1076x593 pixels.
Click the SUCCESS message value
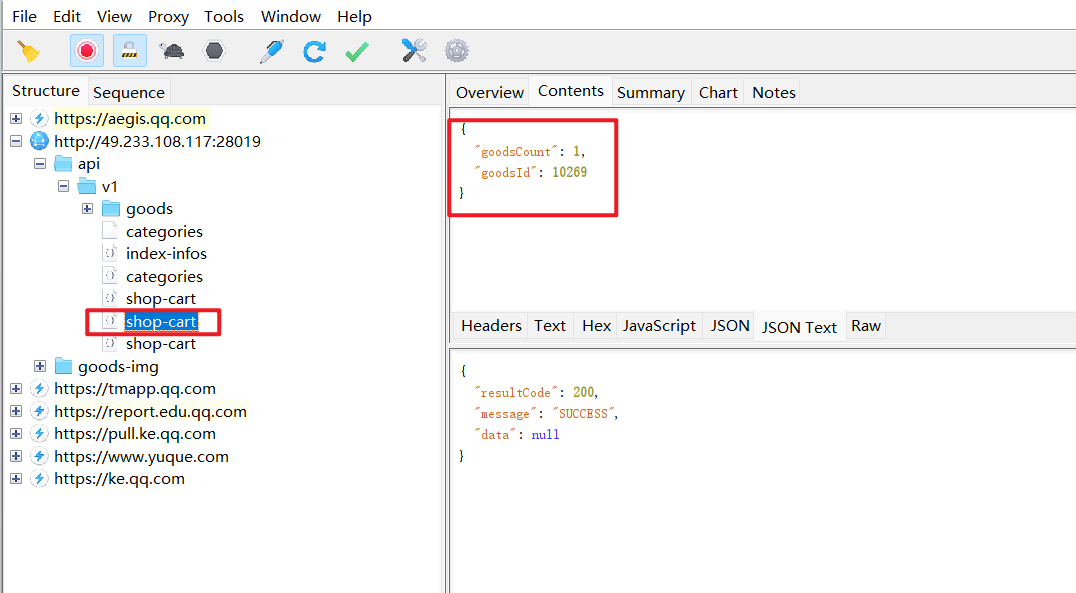(x=583, y=413)
